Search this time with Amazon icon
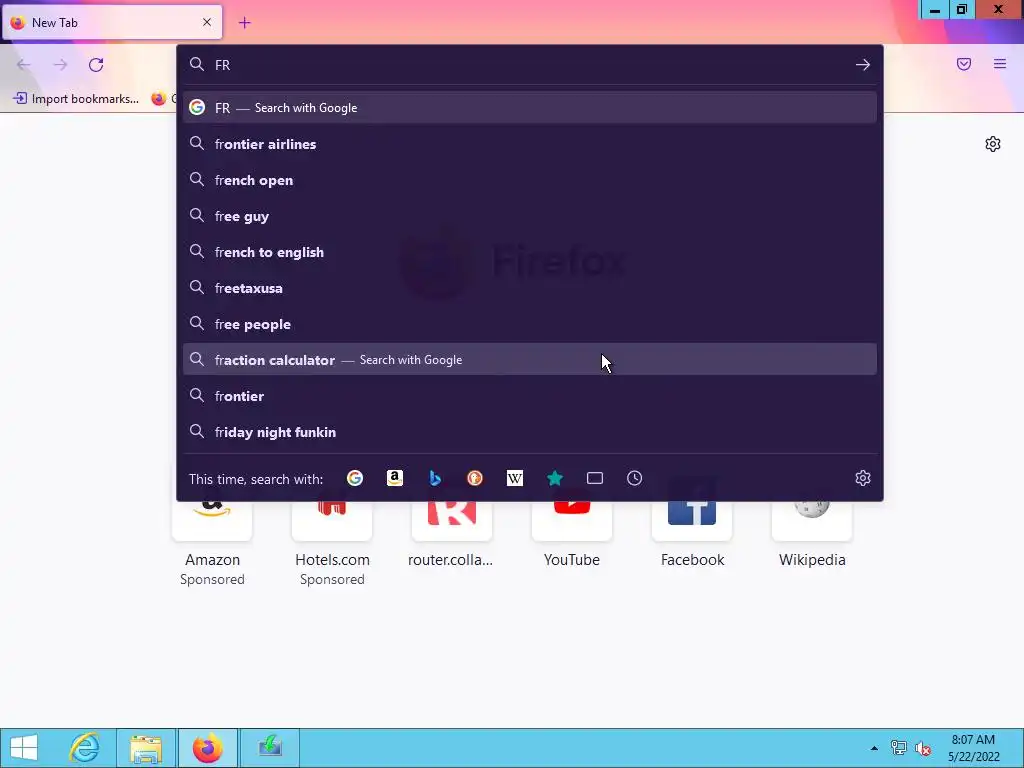1024x768 pixels. click(394, 479)
